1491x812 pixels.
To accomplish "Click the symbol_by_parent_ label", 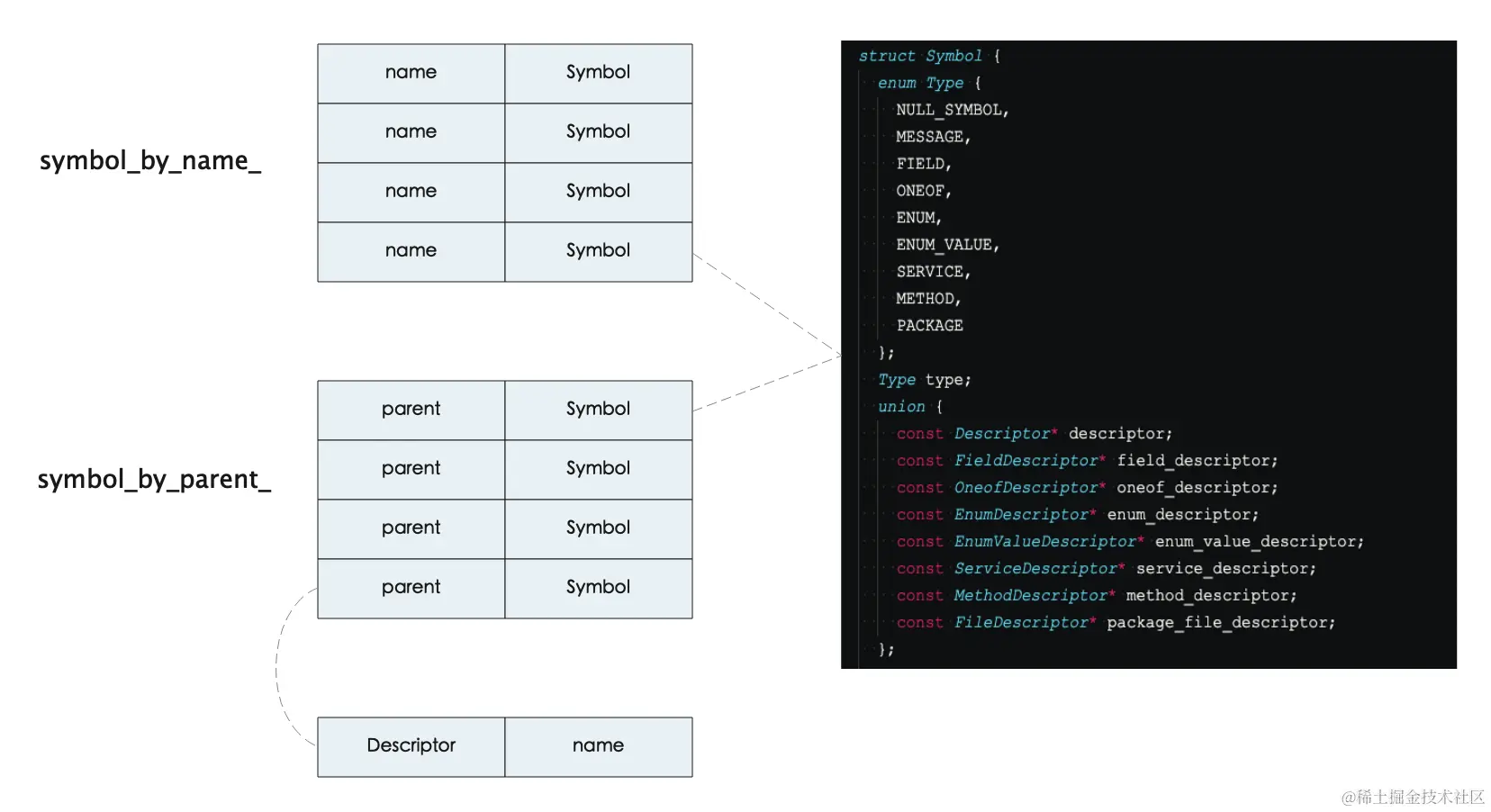I will point(154,480).
